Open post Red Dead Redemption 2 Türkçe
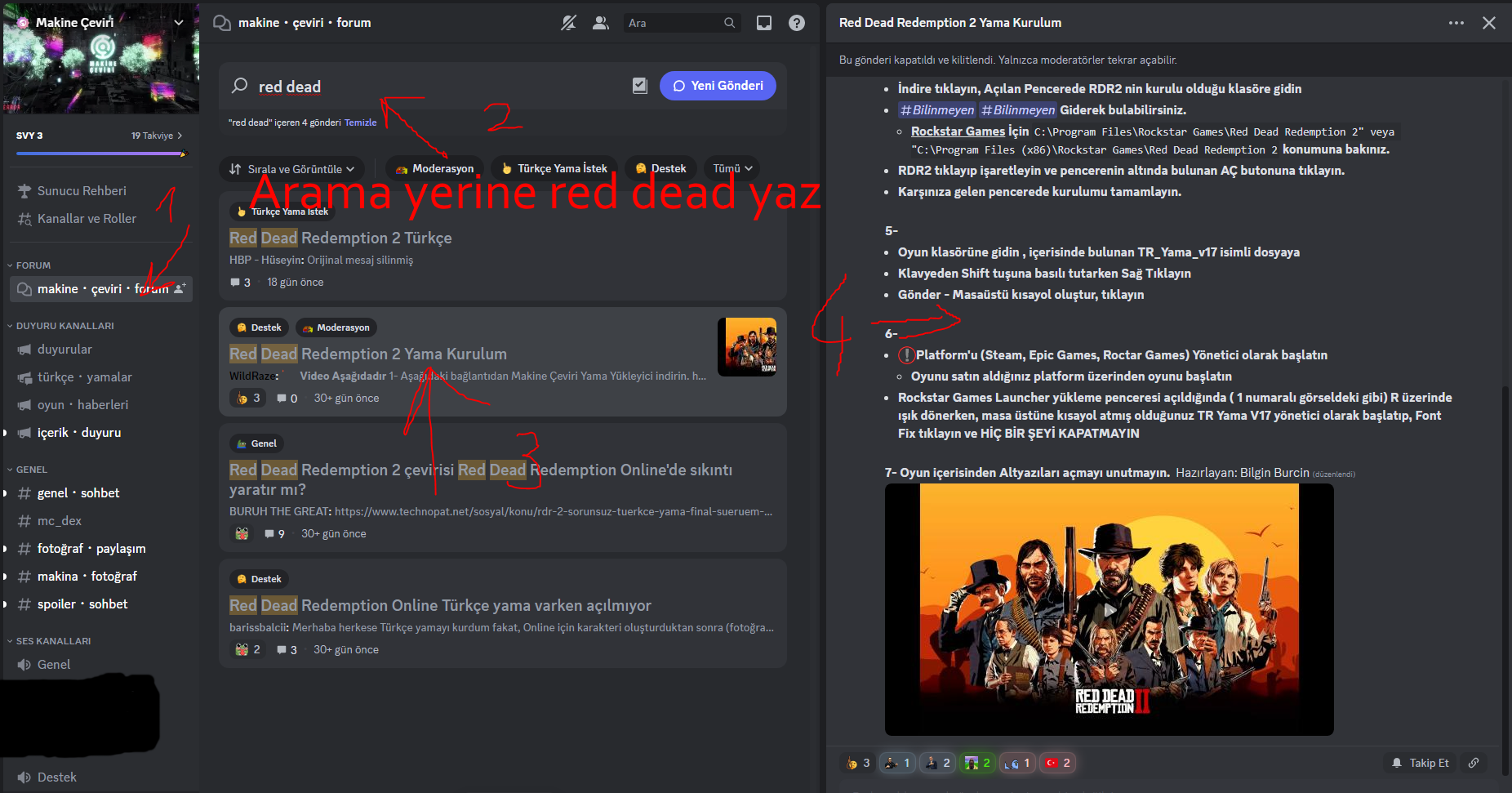 [503, 246]
